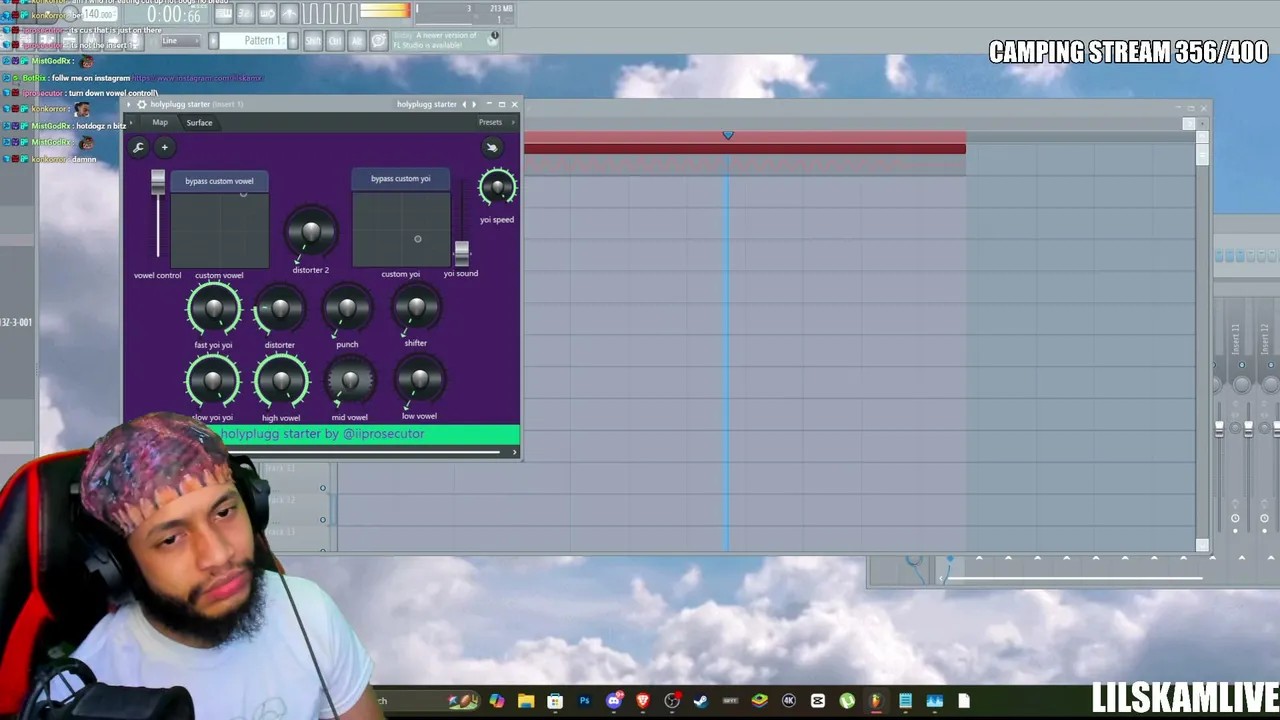Click the plus add-control icon in the plugin
The width and height of the screenshot is (1280, 720).
click(165, 148)
